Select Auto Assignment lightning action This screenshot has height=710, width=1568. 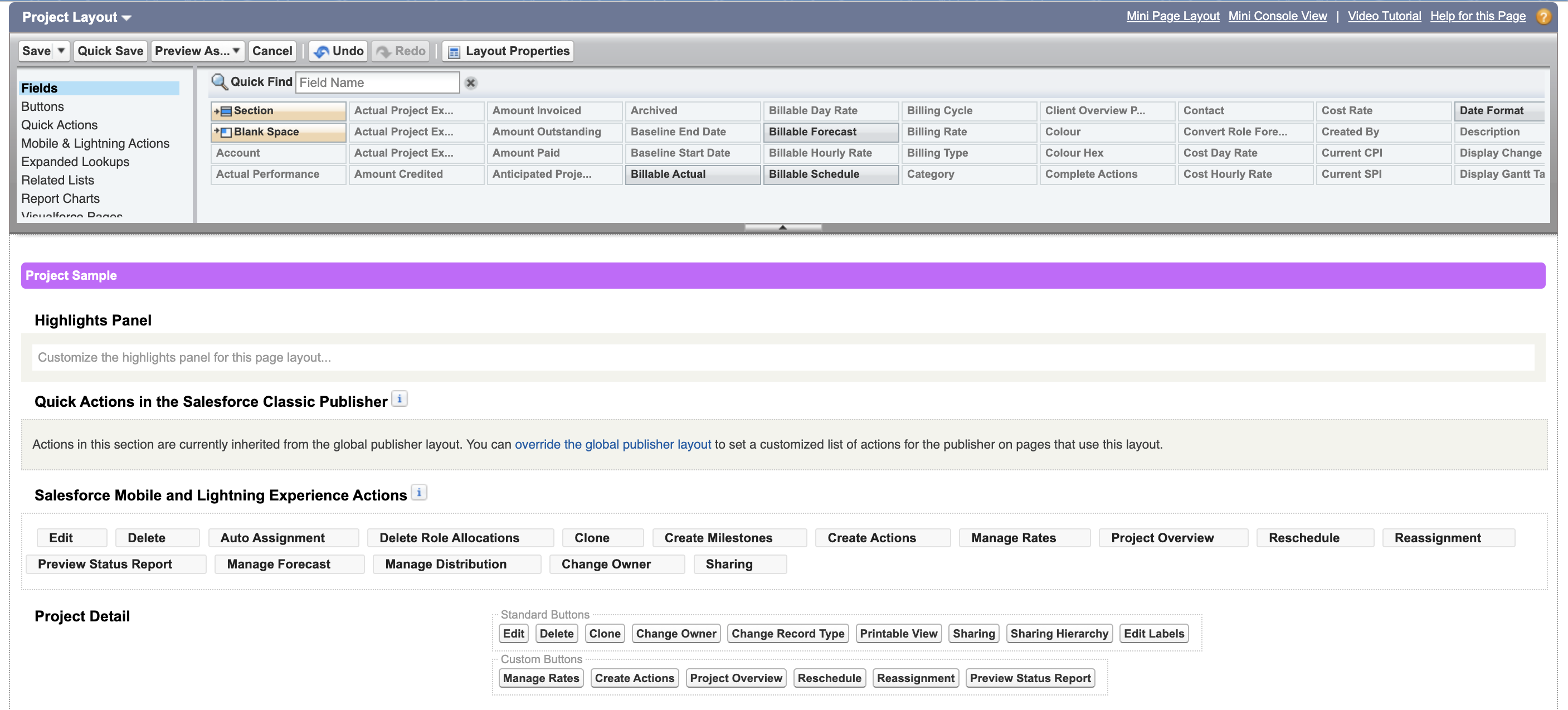click(x=283, y=538)
